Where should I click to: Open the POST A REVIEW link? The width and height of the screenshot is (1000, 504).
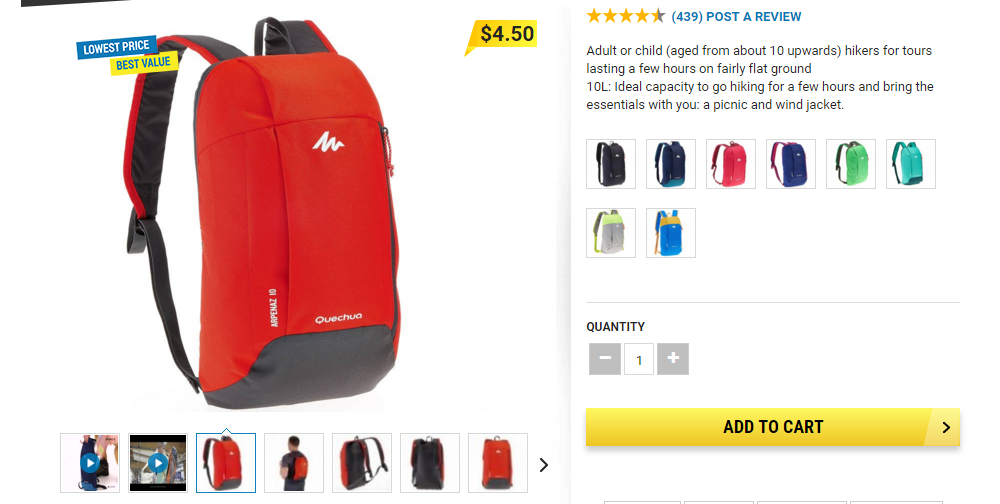point(754,17)
